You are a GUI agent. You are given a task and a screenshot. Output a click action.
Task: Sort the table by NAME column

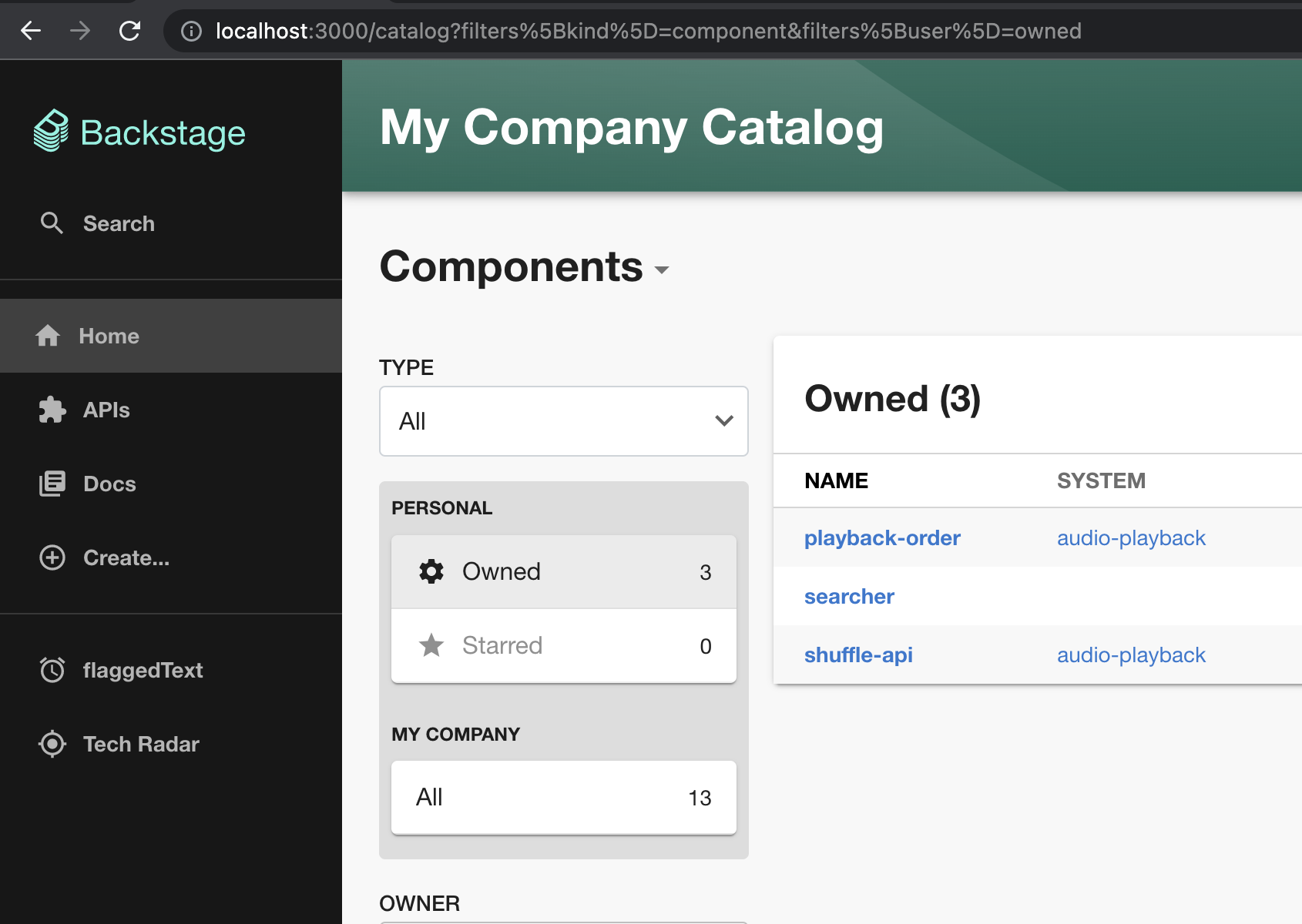coord(835,480)
